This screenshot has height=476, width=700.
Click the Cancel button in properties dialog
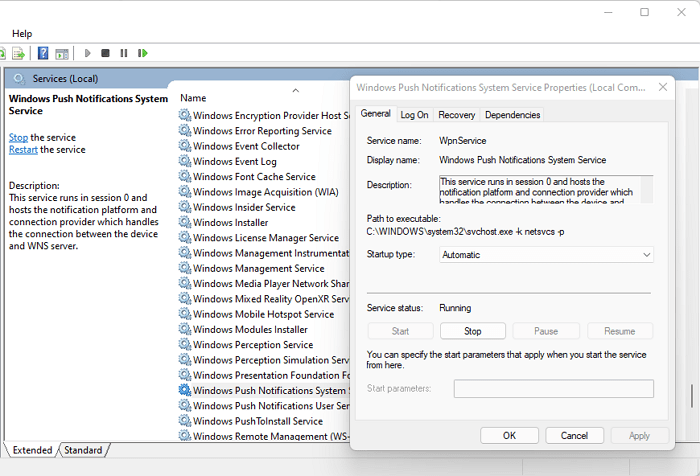574,436
